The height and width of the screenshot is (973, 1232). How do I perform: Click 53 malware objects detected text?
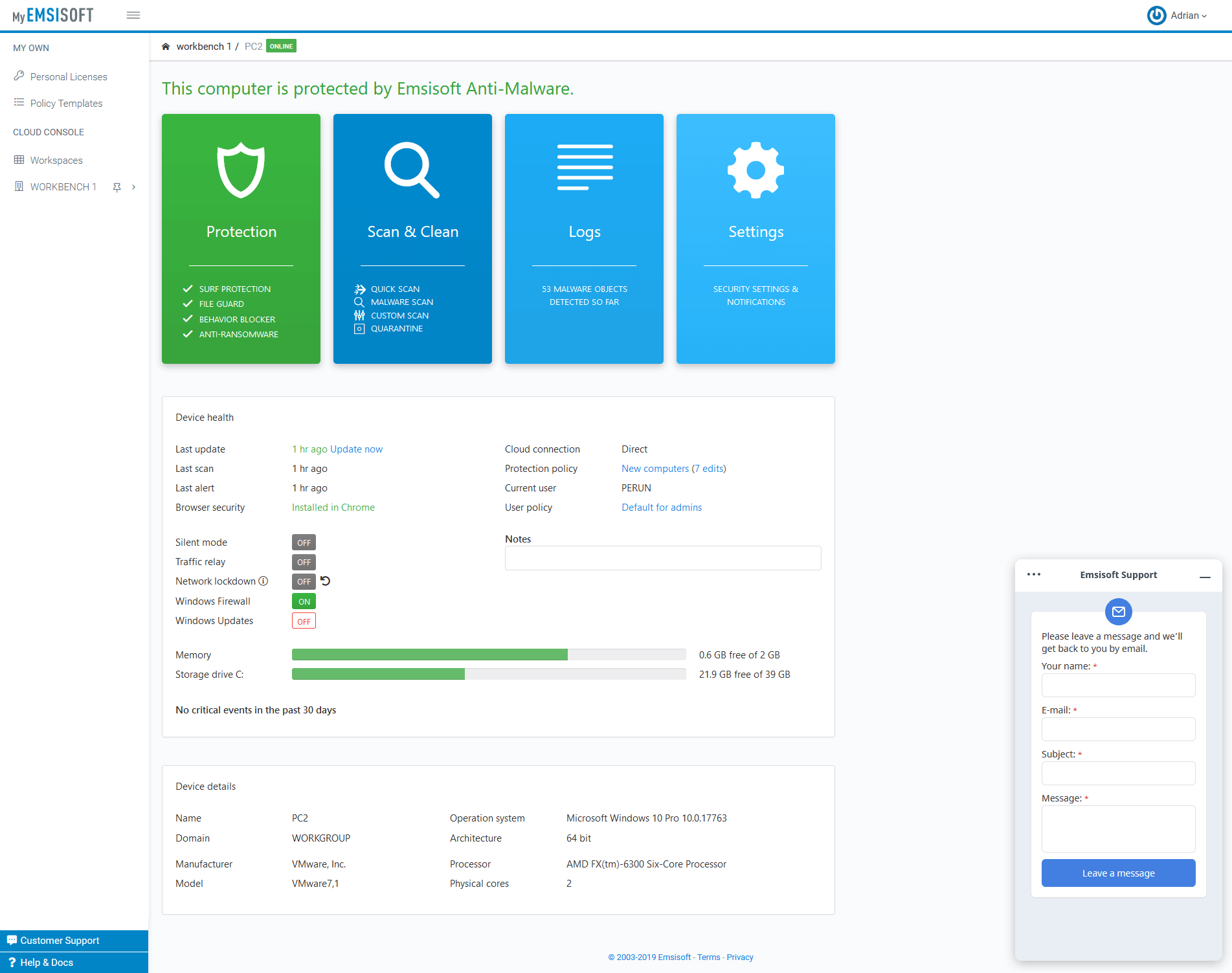(x=585, y=295)
